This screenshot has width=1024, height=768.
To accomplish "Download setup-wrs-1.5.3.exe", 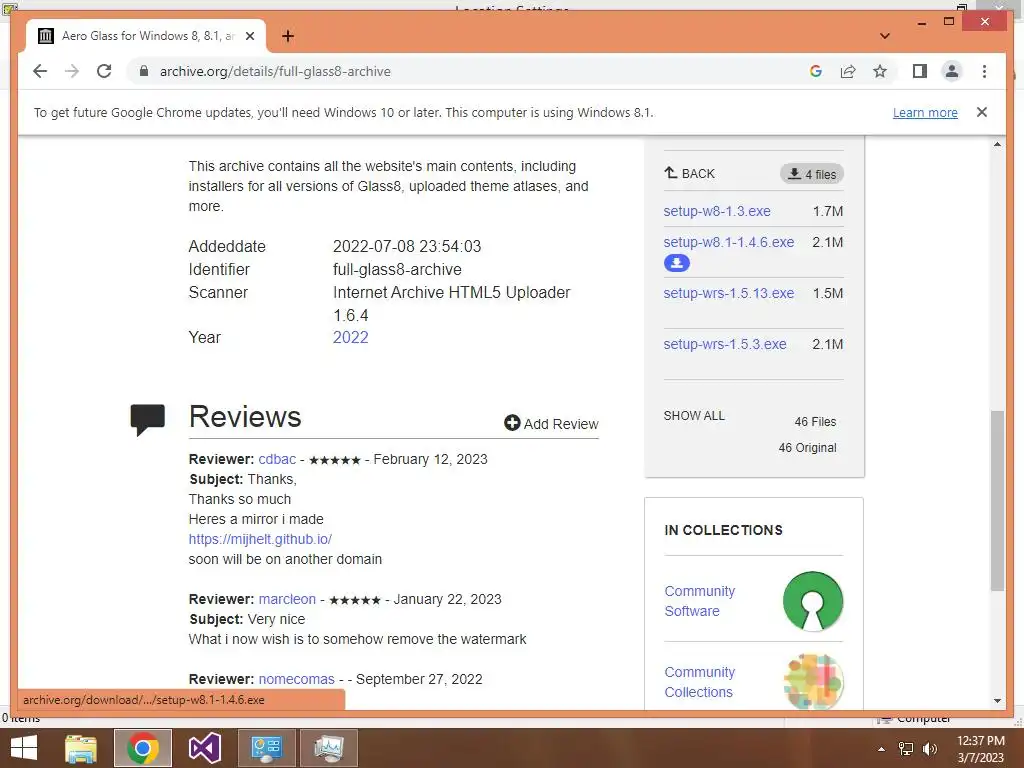I will [725, 344].
